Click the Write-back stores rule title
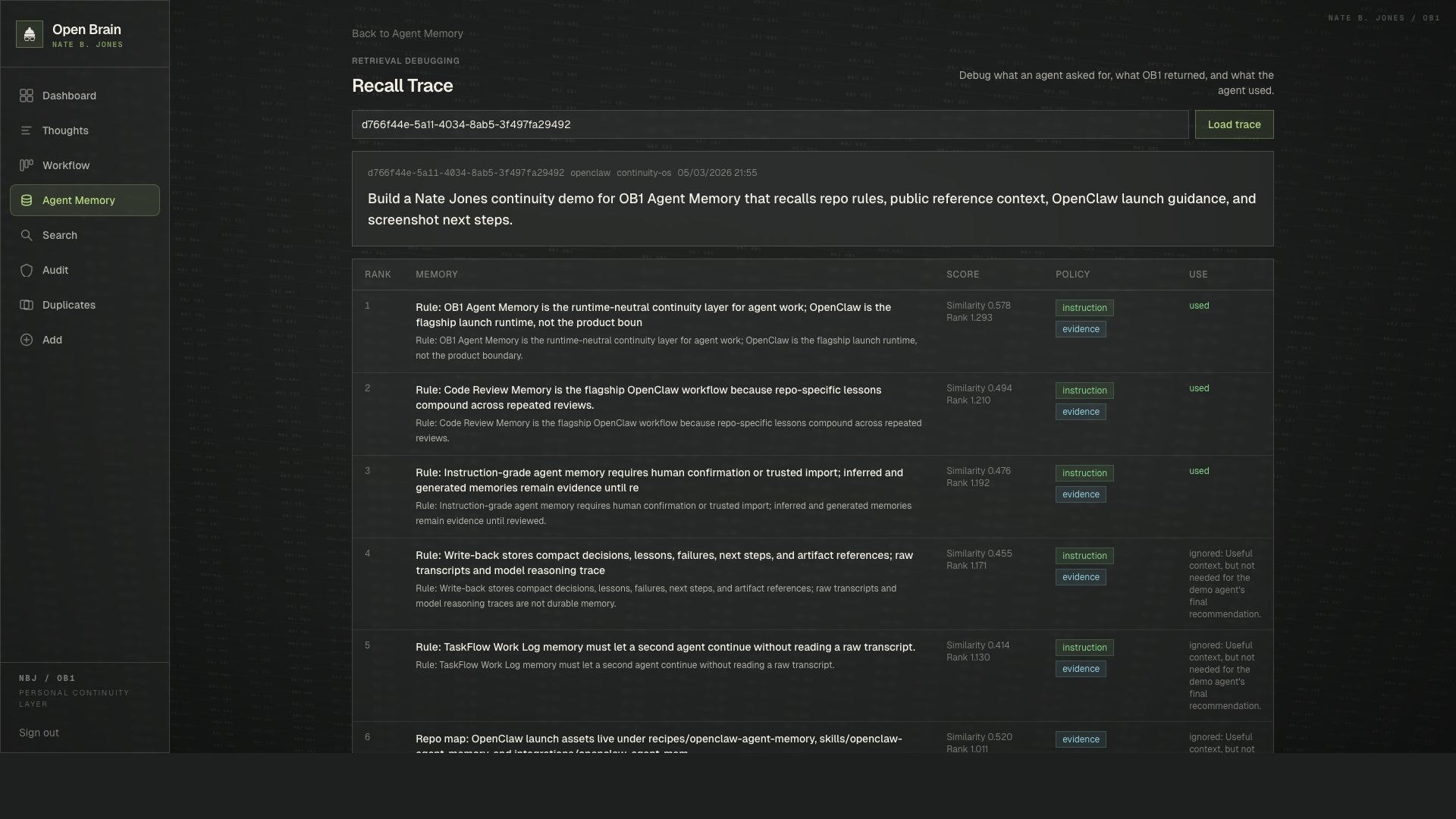Image resolution: width=1456 pixels, height=819 pixels. pos(664,563)
